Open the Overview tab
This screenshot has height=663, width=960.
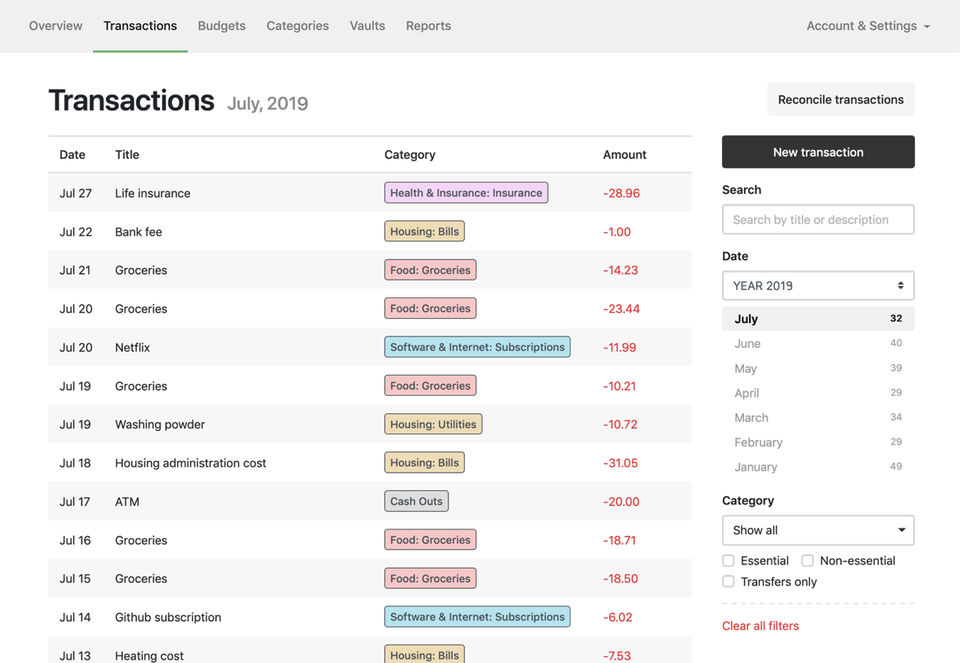pos(55,26)
